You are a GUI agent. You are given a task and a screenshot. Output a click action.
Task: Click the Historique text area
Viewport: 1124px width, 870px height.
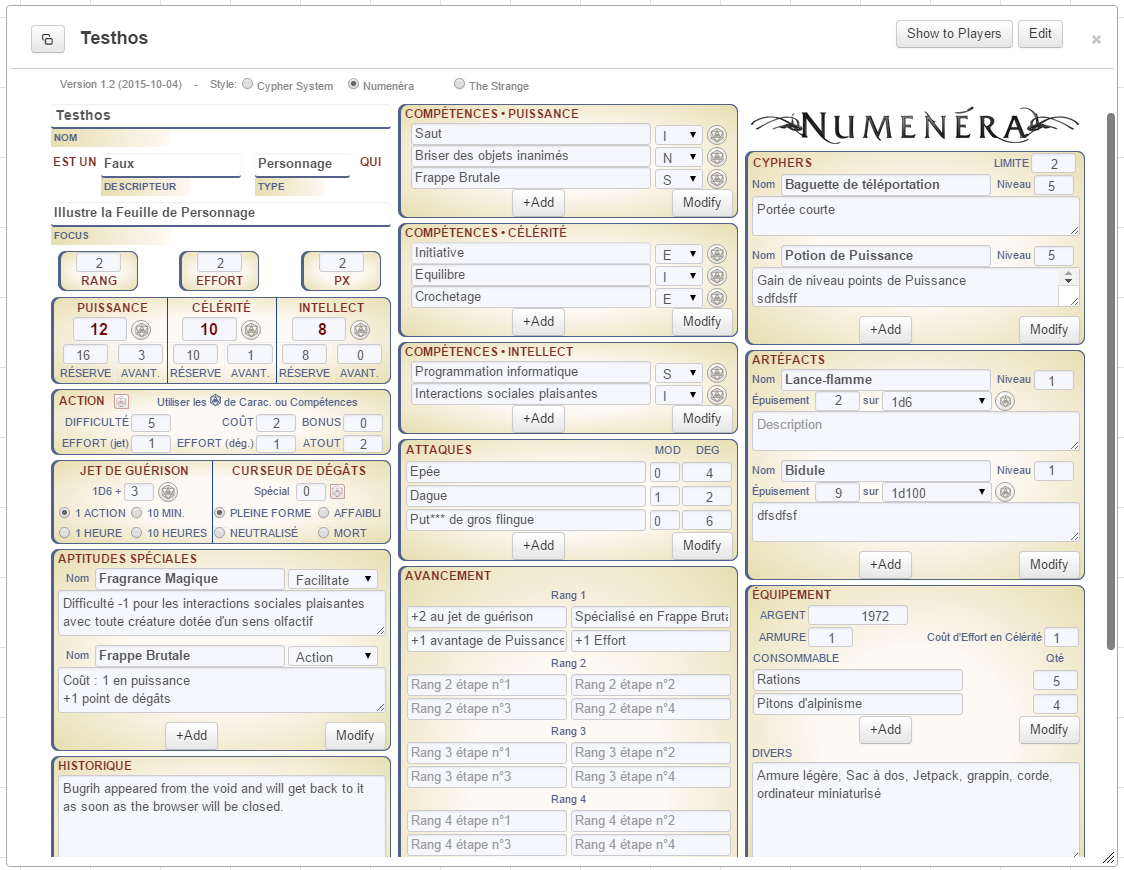click(x=222, y=816)
